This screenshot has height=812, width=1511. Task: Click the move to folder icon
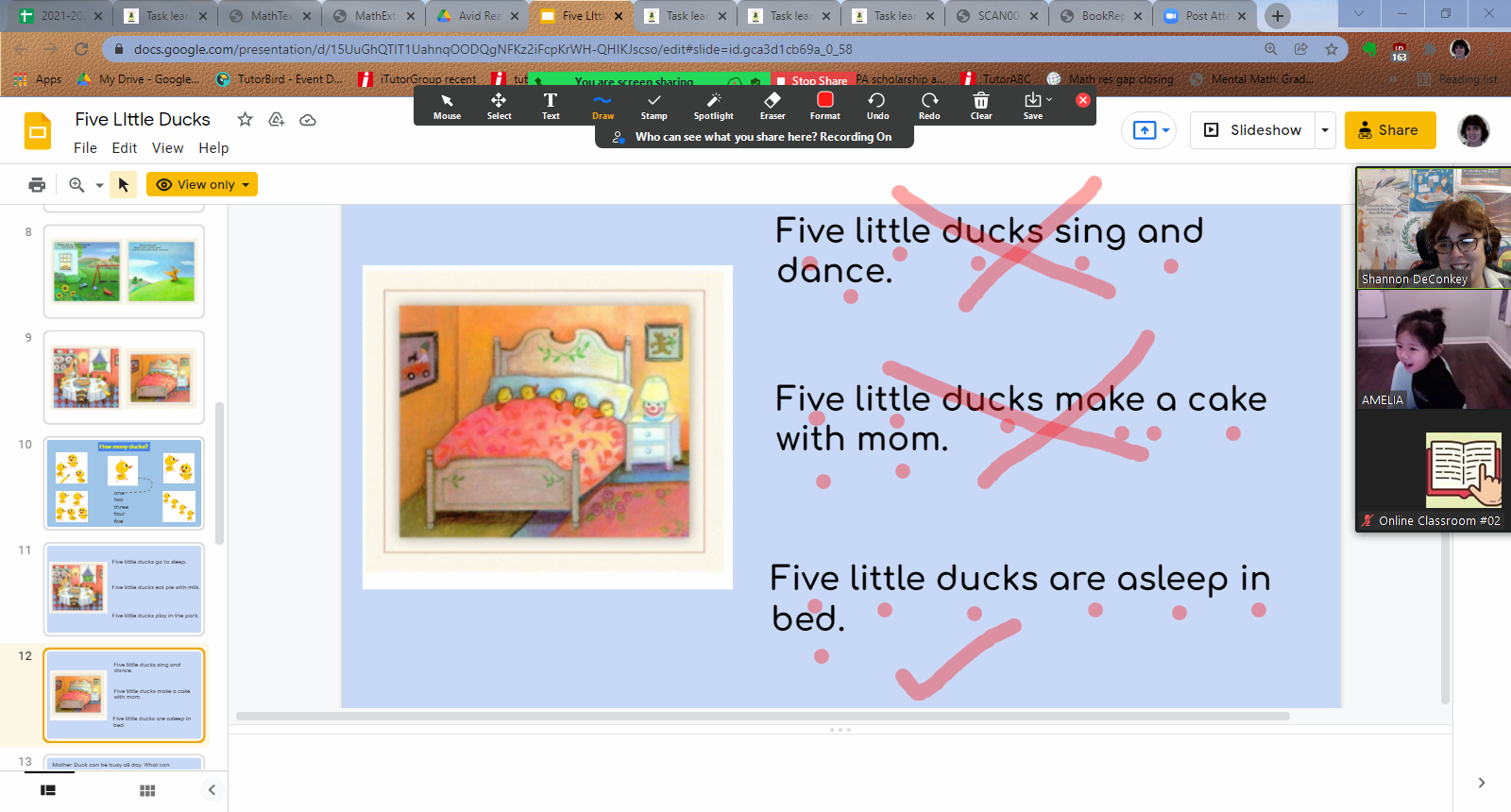click(277, 119)
